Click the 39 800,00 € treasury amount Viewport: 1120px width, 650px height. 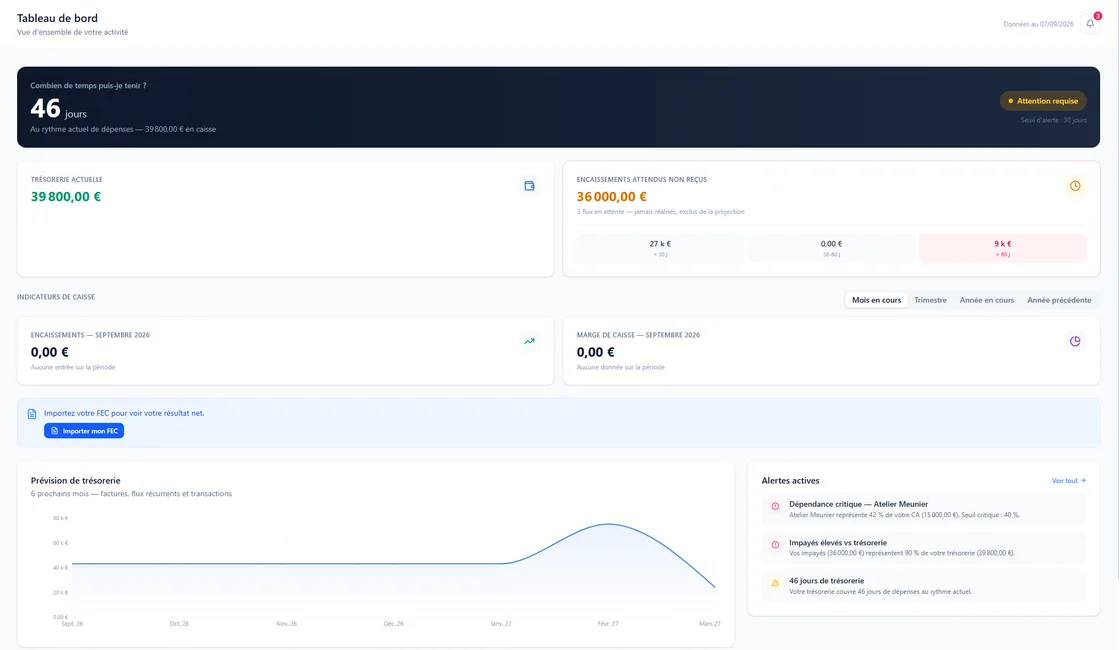[66, 196]
